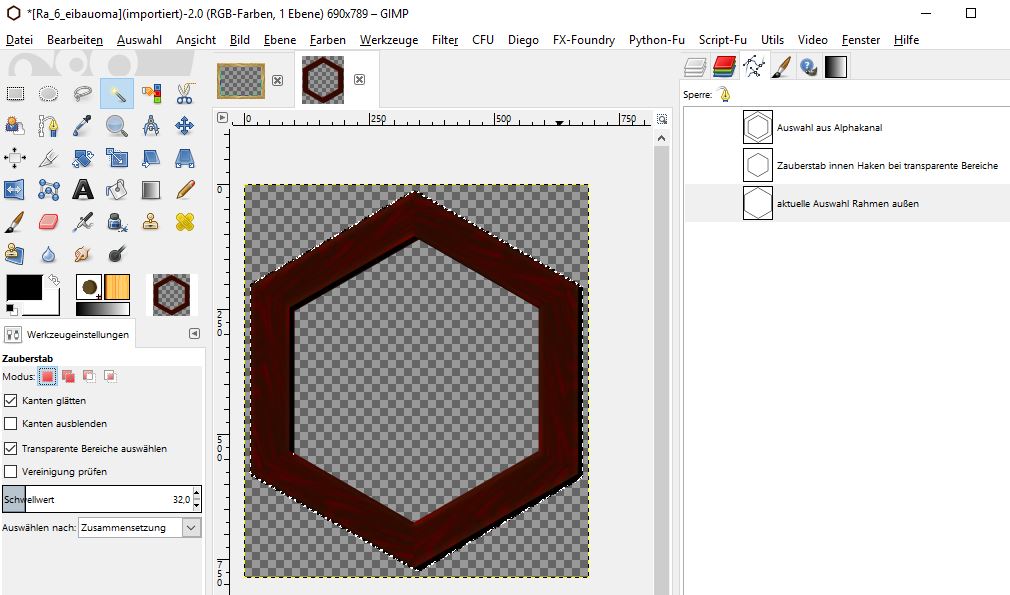This screenshot has width=1010, height=595.
Task: Select the Scale tool
Action: click(117, 158)
